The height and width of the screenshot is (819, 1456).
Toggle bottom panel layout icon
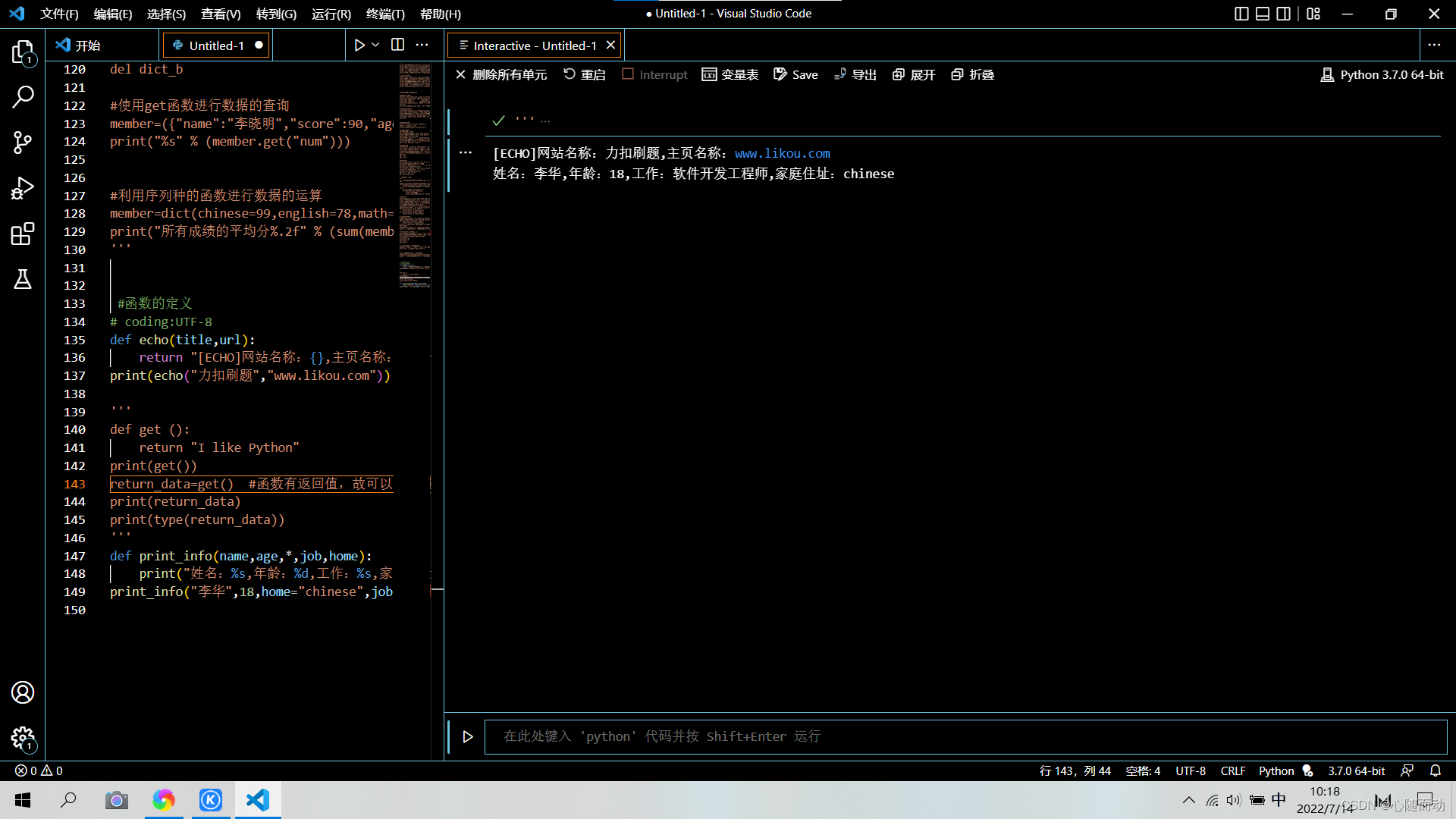(1263, 14)
